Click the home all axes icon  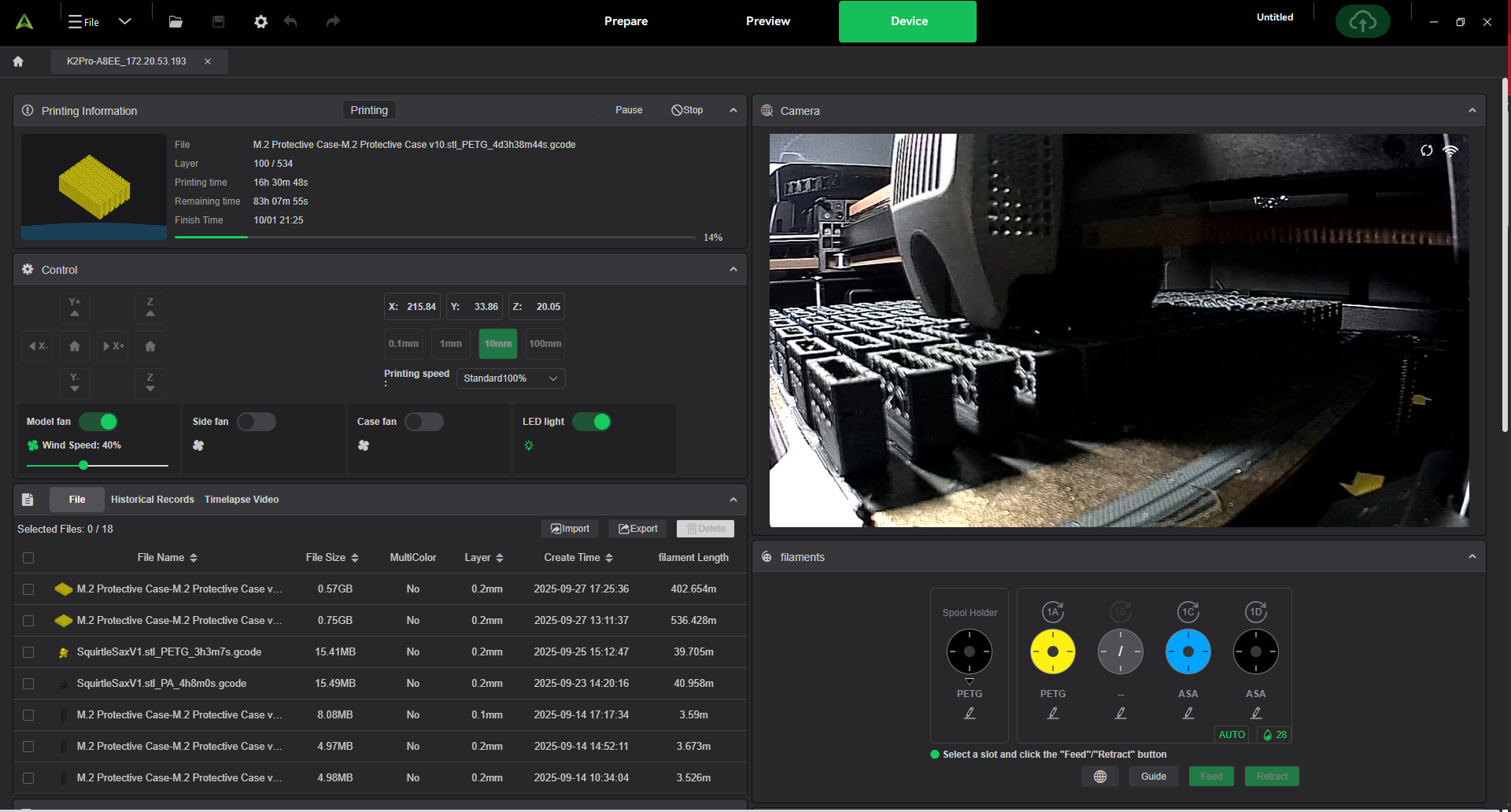pyautogui.click(x=75, y=346)
